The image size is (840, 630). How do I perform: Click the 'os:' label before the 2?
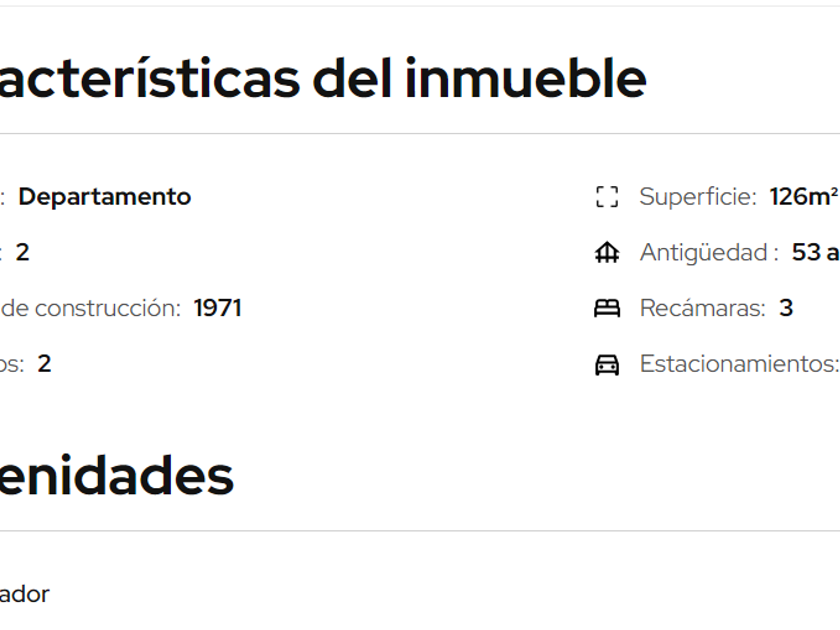click(x=12, y=364)
